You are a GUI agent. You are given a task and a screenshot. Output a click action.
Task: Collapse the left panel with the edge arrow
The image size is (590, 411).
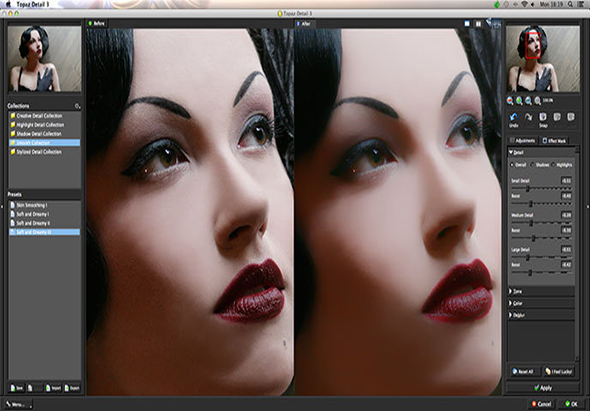pyautogui.click(x=2, y=206)
